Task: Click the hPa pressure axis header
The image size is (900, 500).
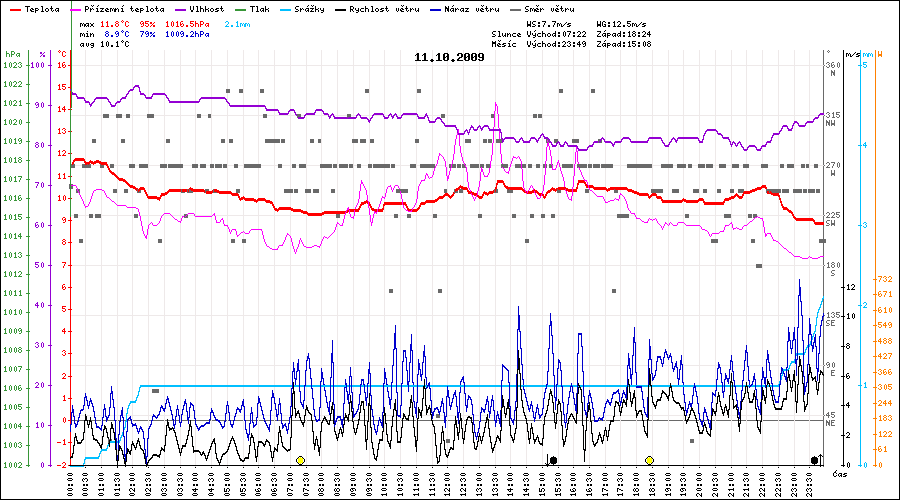Action: [12, 53]
